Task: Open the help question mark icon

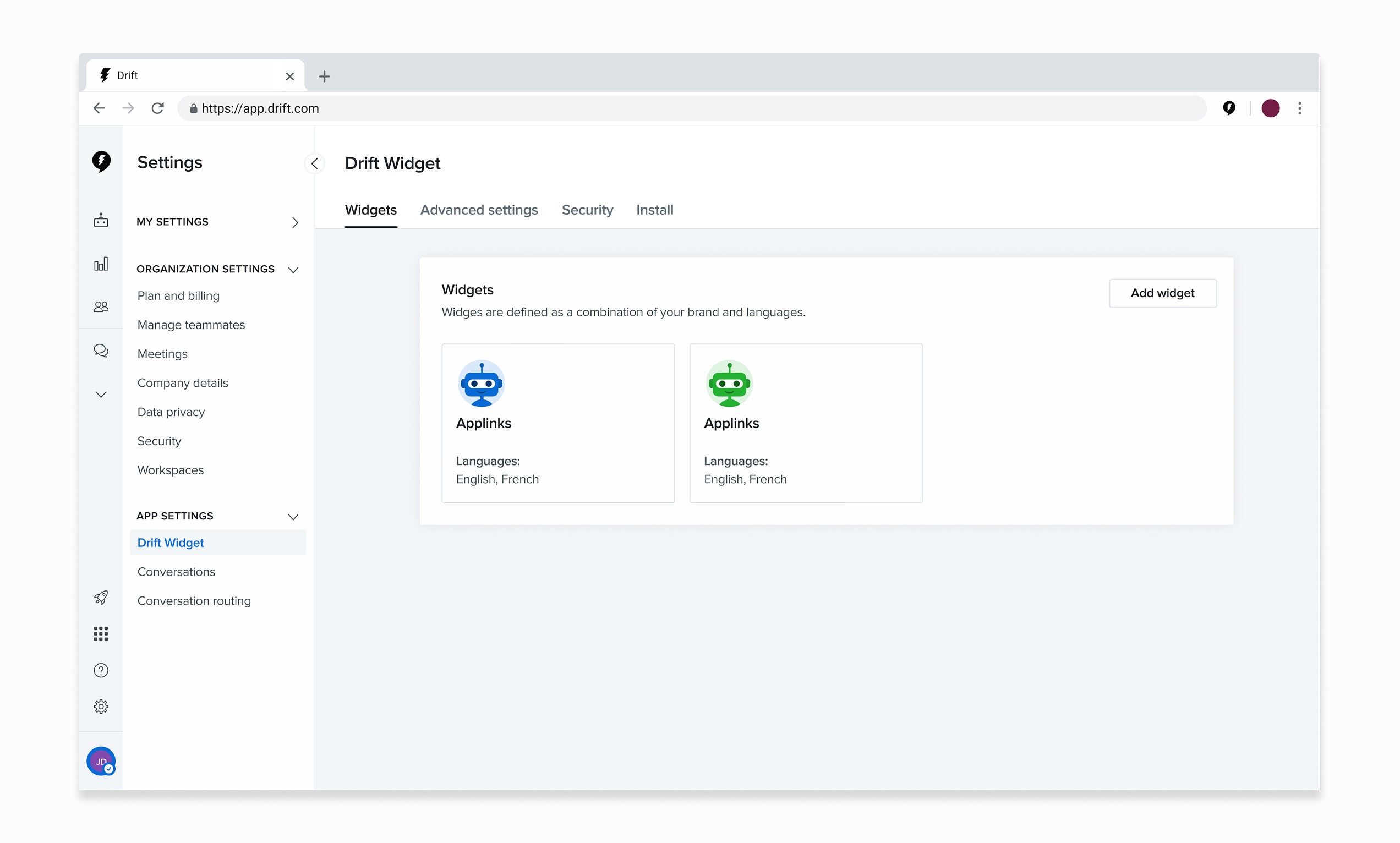Action: [101, 670]
